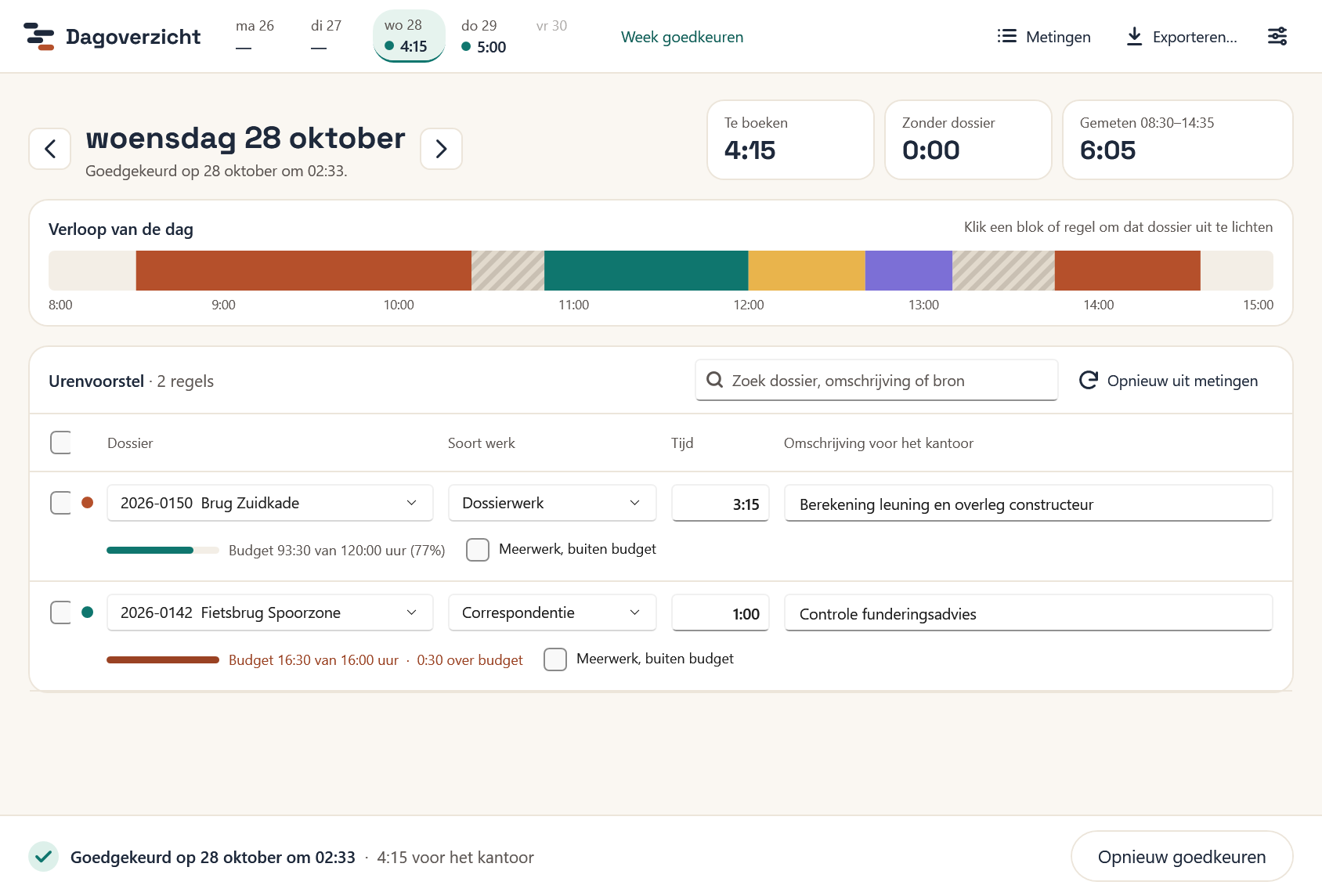Open settings sliders icon
This screenshot has height=896, width=1322.
pos(1277,36)
